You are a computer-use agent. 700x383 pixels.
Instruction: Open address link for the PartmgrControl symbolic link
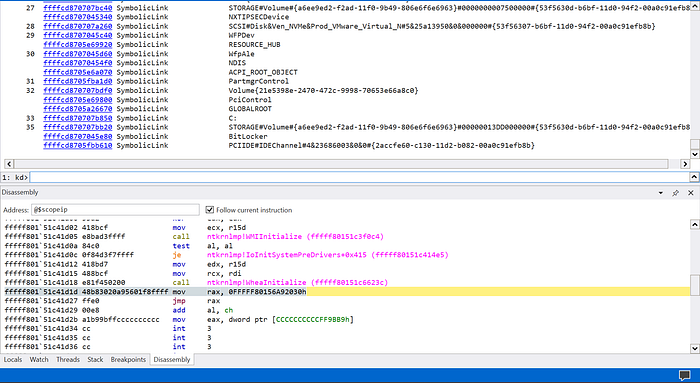point(78,81)
